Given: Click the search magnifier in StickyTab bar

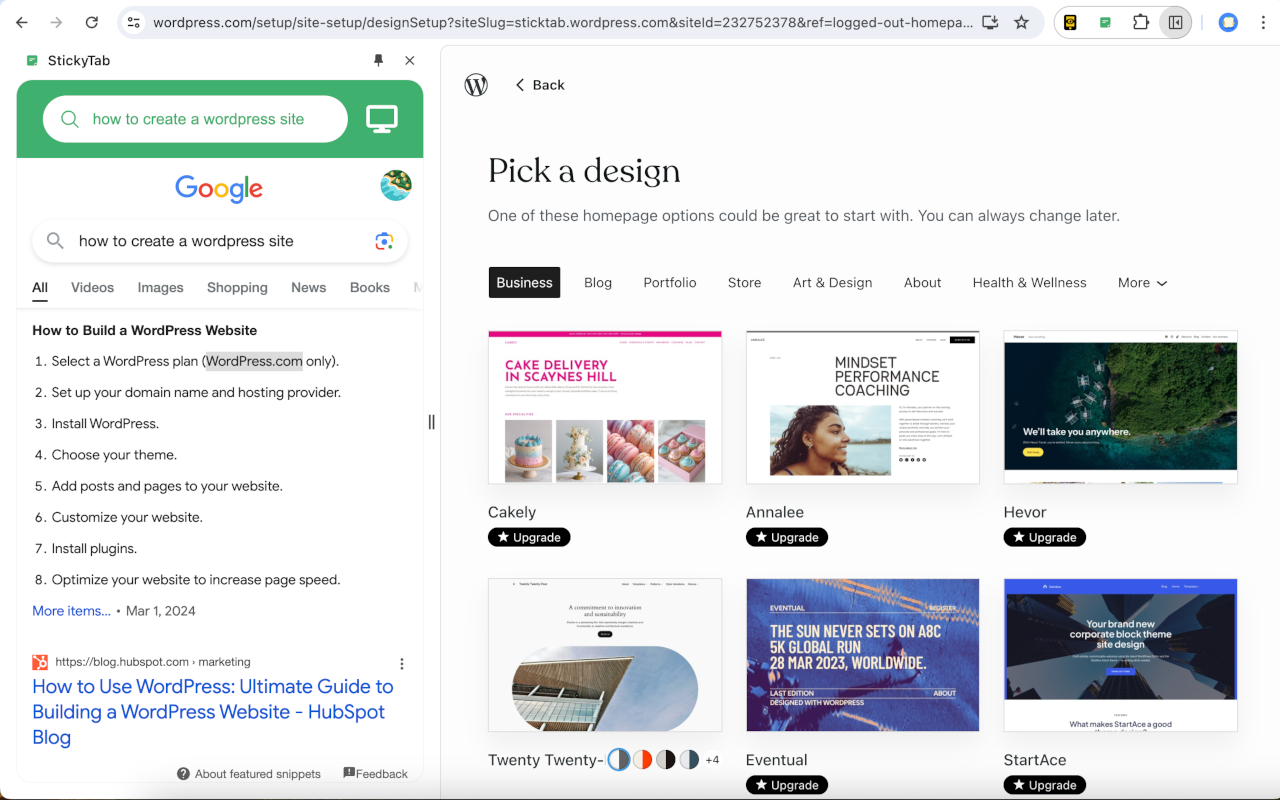Looking at the screenshot, I should [70, 119].
